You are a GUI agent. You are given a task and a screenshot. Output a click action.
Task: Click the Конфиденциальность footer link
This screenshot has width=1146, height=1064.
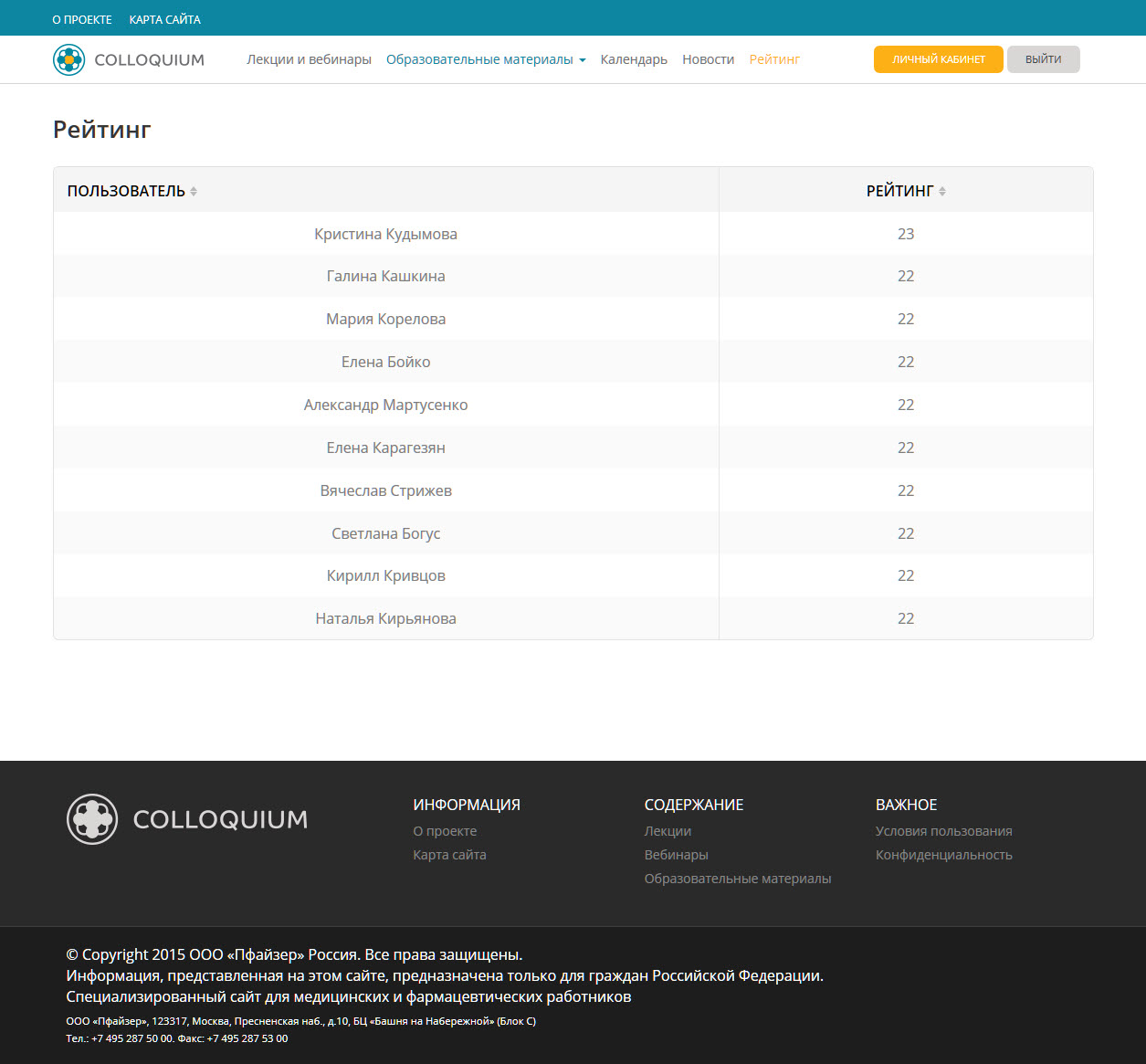pyautogui.click(x=943, y=855)
